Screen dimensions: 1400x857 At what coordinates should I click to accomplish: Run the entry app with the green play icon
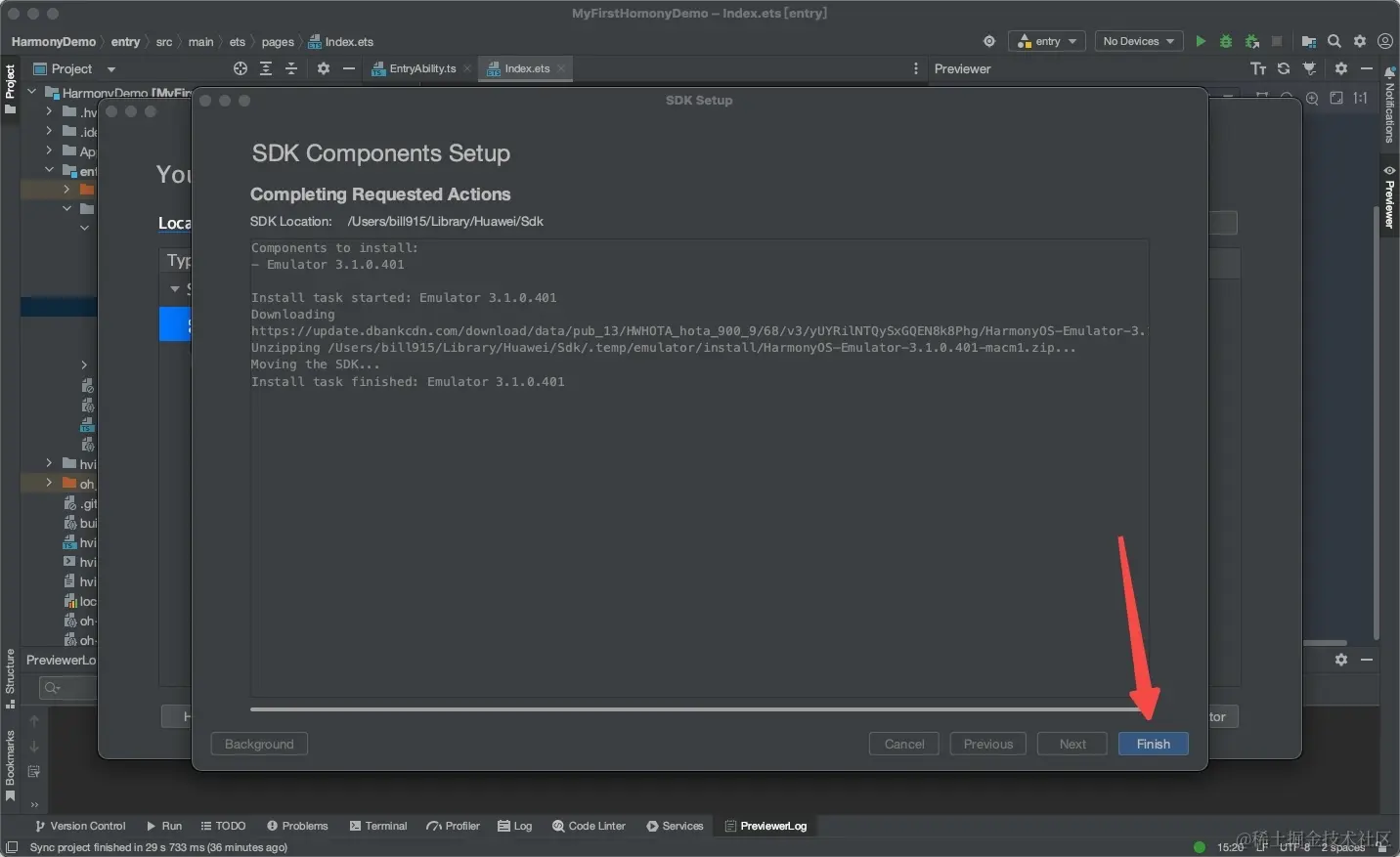click(1201, 41)
